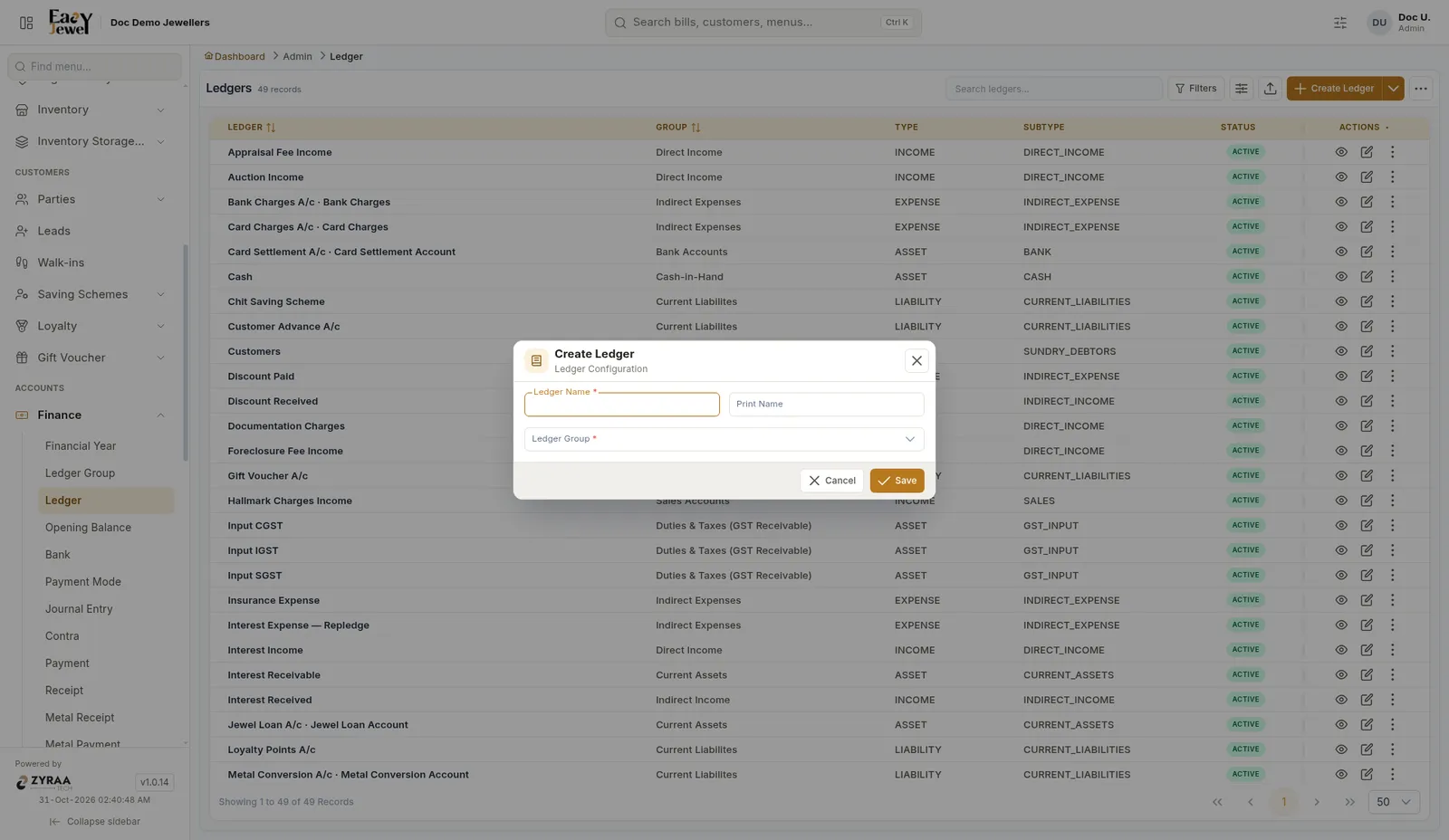Go to Dashboard via breadcrumb link

235,57
